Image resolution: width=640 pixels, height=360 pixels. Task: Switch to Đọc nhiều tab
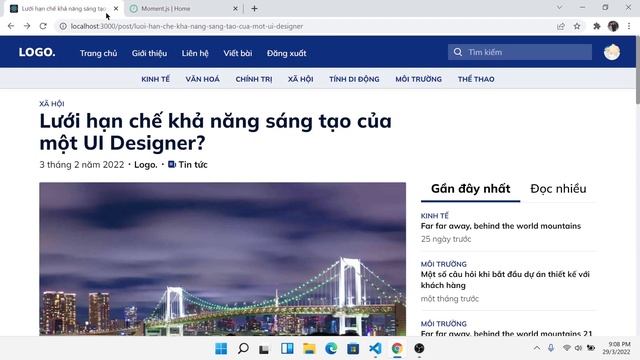click(x=558, y=189)
